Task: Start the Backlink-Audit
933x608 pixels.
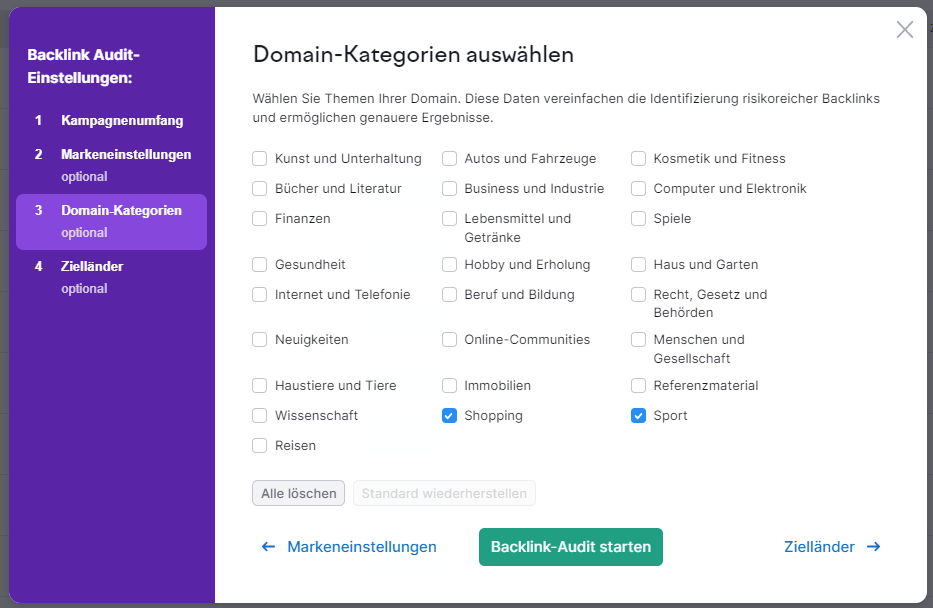Action: tap(570, 547)
